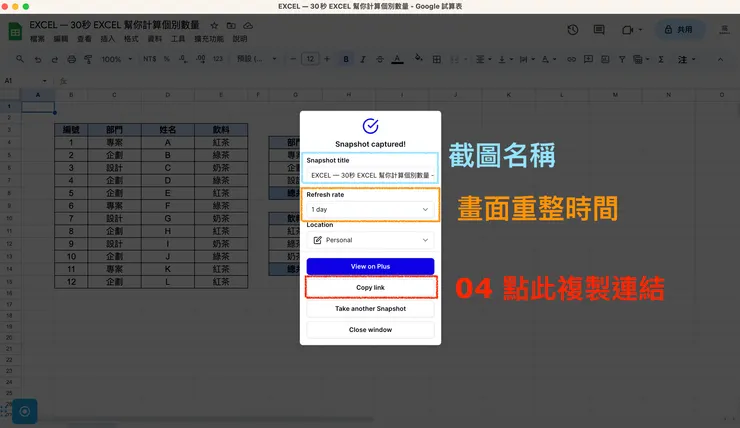
Task: Toggle strikethrough formatting
Action: click(380, 59)
